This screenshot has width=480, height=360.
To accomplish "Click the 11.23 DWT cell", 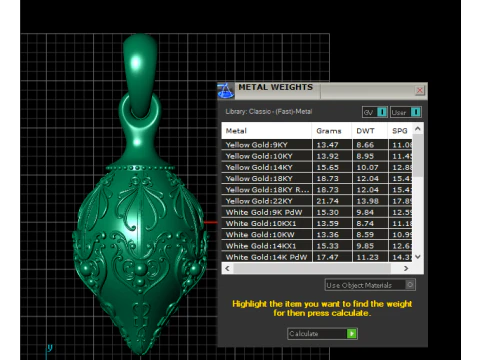I will (370, 257).
